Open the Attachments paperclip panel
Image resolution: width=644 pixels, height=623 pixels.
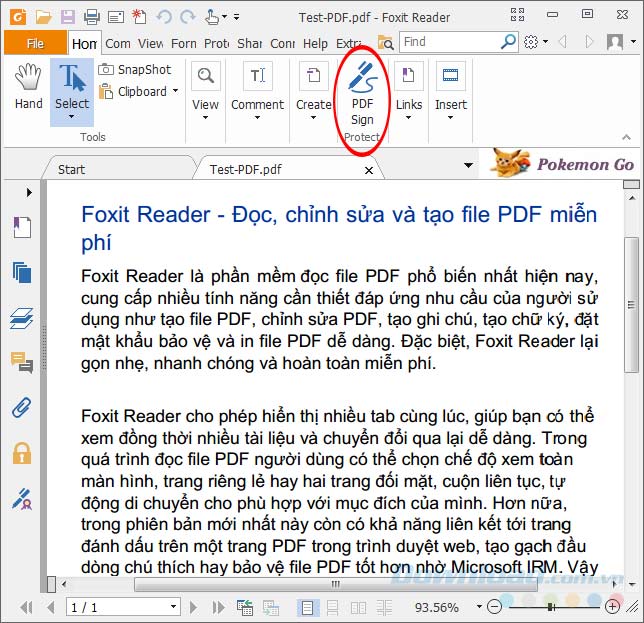point(22,407)
